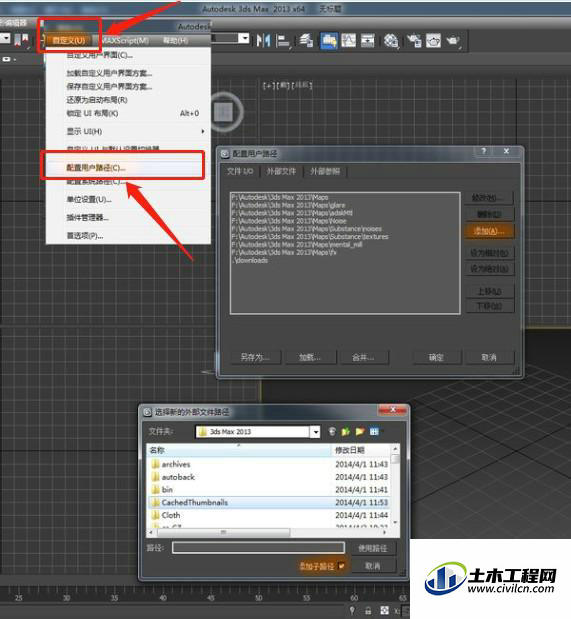This screenshot has height=619, width=571.
Task: Open the Material Editor icon
Action: click(x=391, y=40)
